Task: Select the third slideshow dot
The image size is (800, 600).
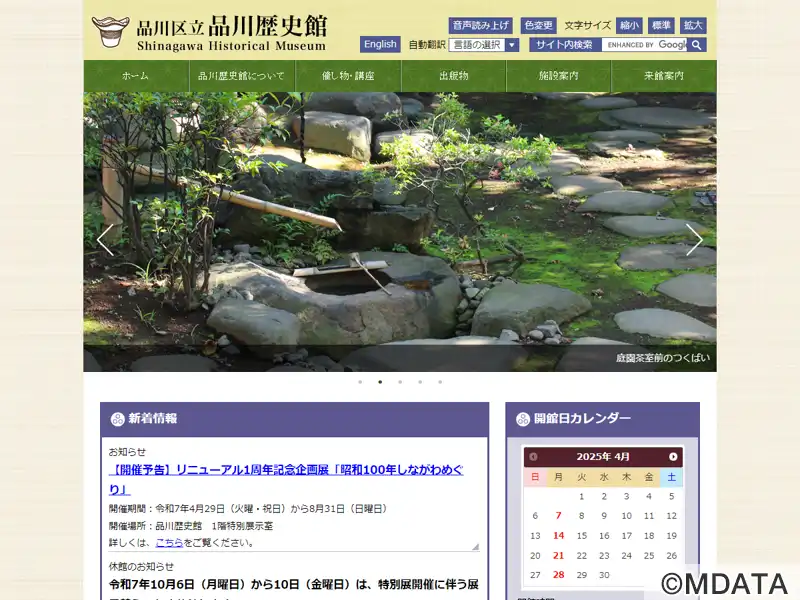Action: pos(400,382)
